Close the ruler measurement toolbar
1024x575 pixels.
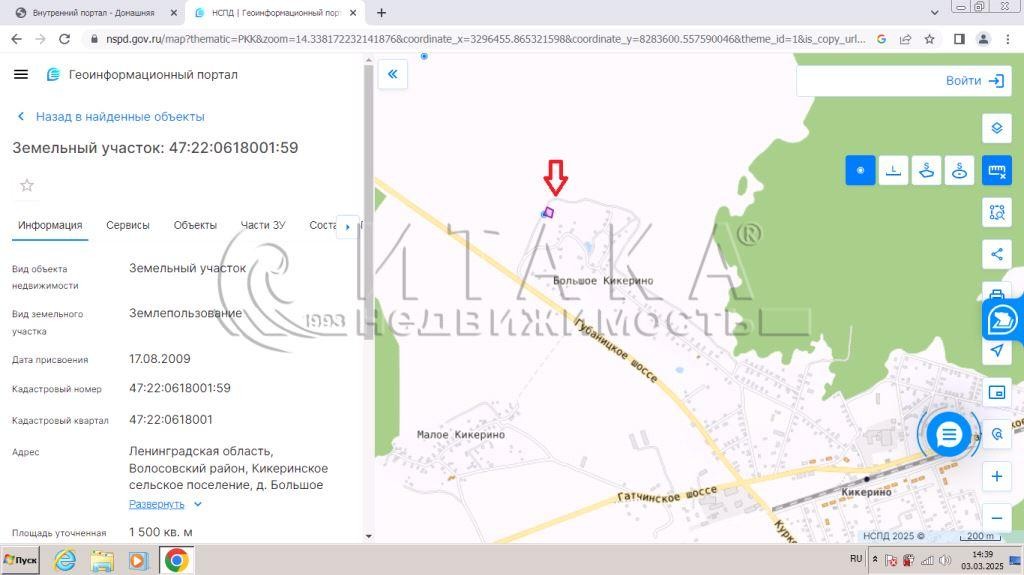click(x=997, y=171)
